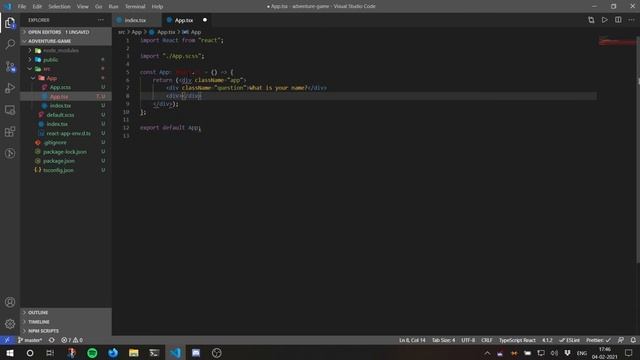
Task: Click the Visual Studio Code taskbar icon
Action: click(x=175, y=353)
